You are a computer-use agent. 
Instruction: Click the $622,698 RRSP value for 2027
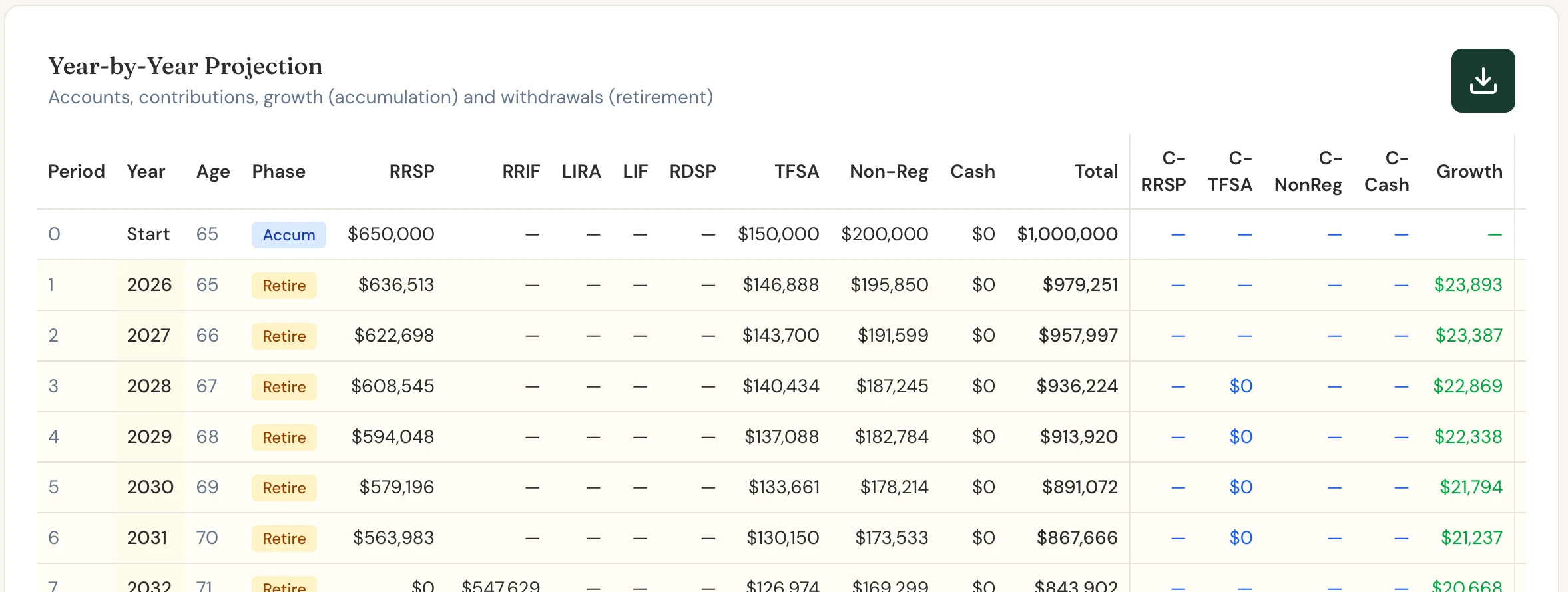(394, 336)
